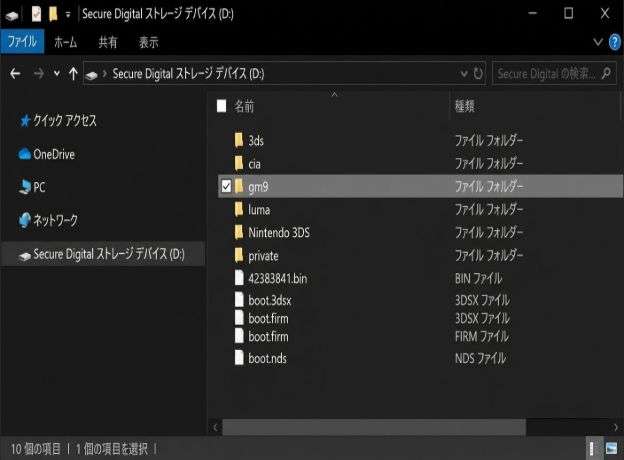The height and width of the screenshot is (460, 624).
Task: Switch to details view icon in status bar
Action: click(592, 449)
